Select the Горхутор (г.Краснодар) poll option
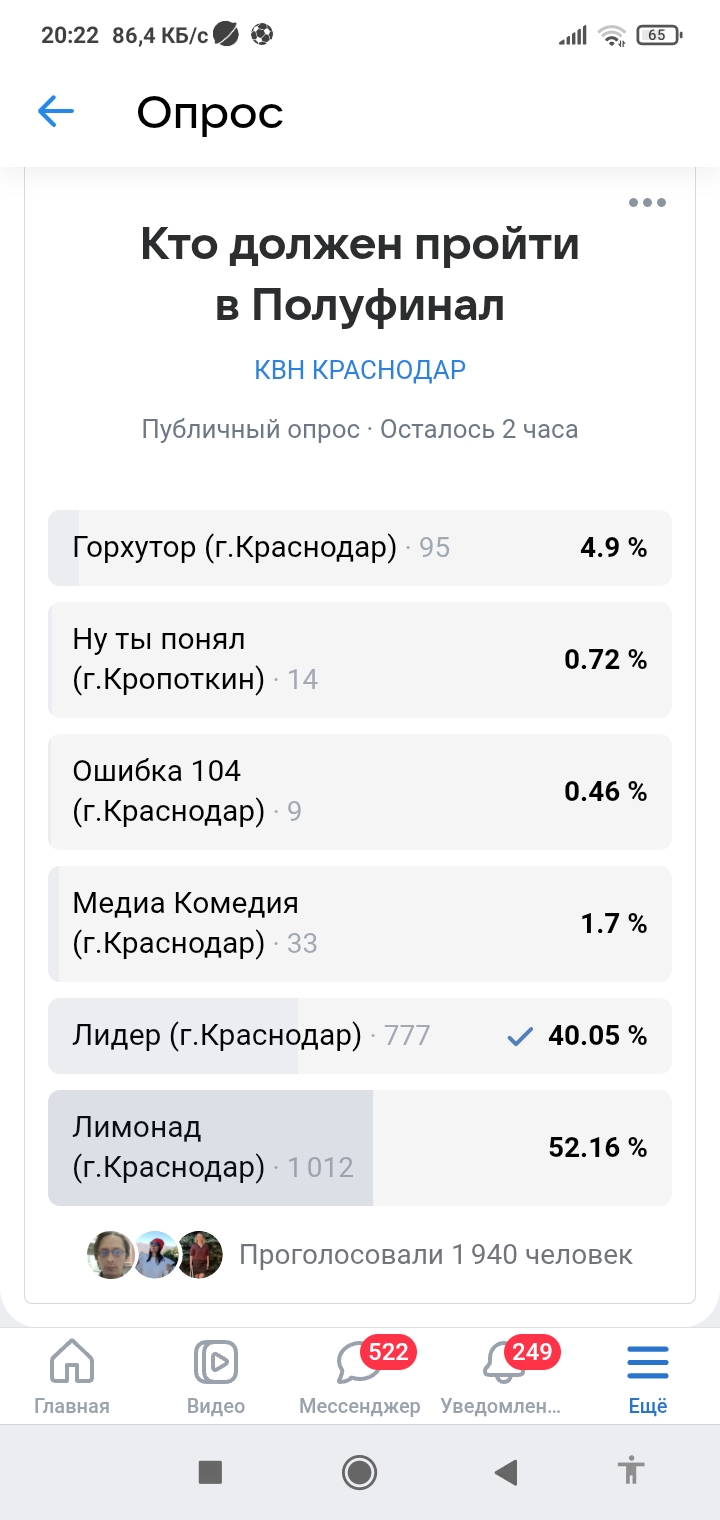 pos(360,548)
